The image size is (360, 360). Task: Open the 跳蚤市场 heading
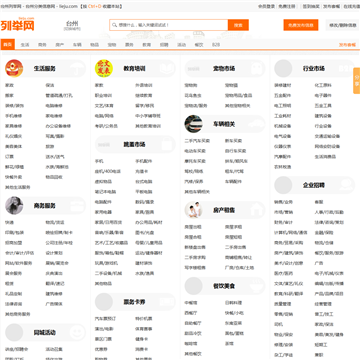134,145
